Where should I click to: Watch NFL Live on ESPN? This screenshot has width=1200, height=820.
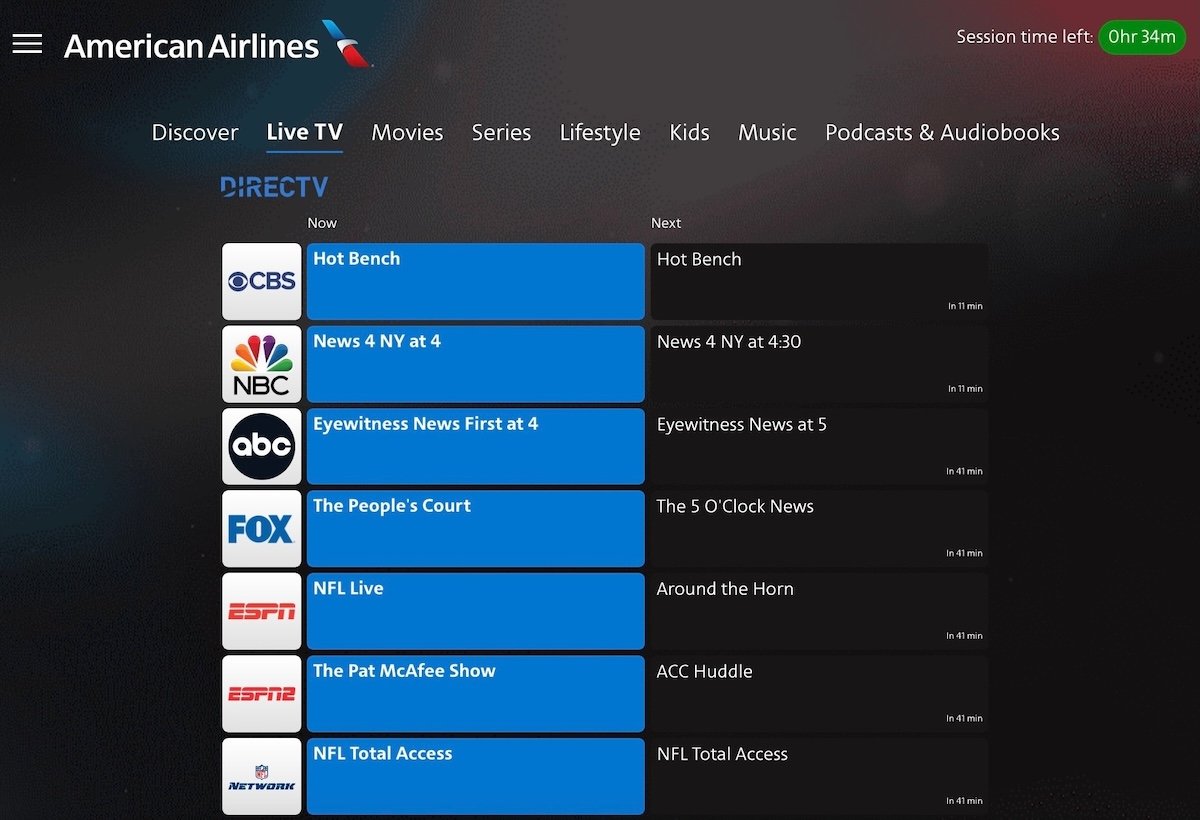tap(476, 612)
